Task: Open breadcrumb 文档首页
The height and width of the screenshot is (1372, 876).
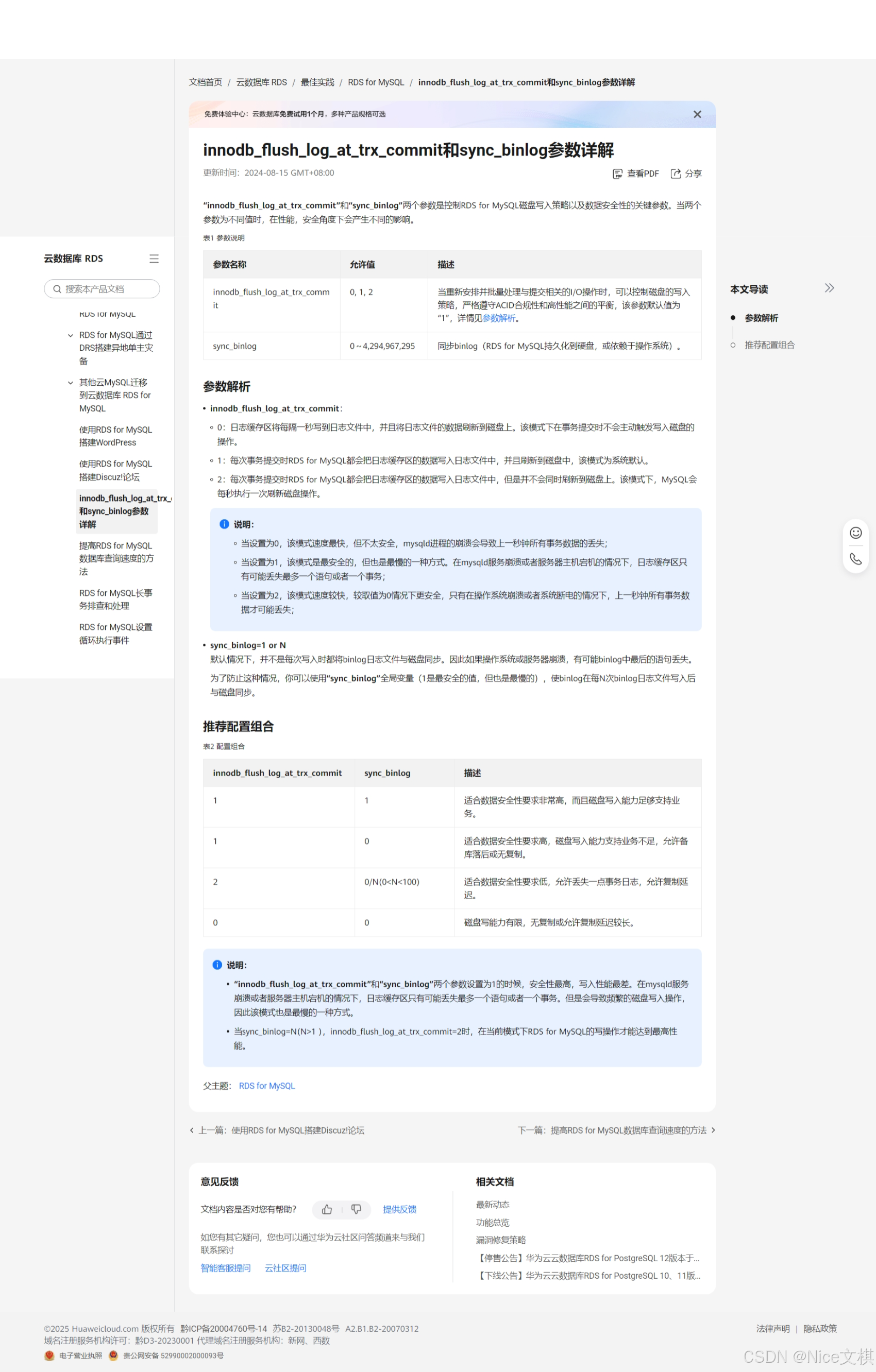Action: (x=206, y=82)
